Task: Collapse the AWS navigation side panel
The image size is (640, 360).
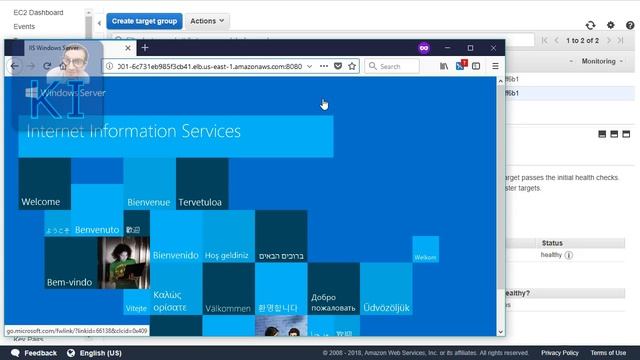Action: point(99,23)
